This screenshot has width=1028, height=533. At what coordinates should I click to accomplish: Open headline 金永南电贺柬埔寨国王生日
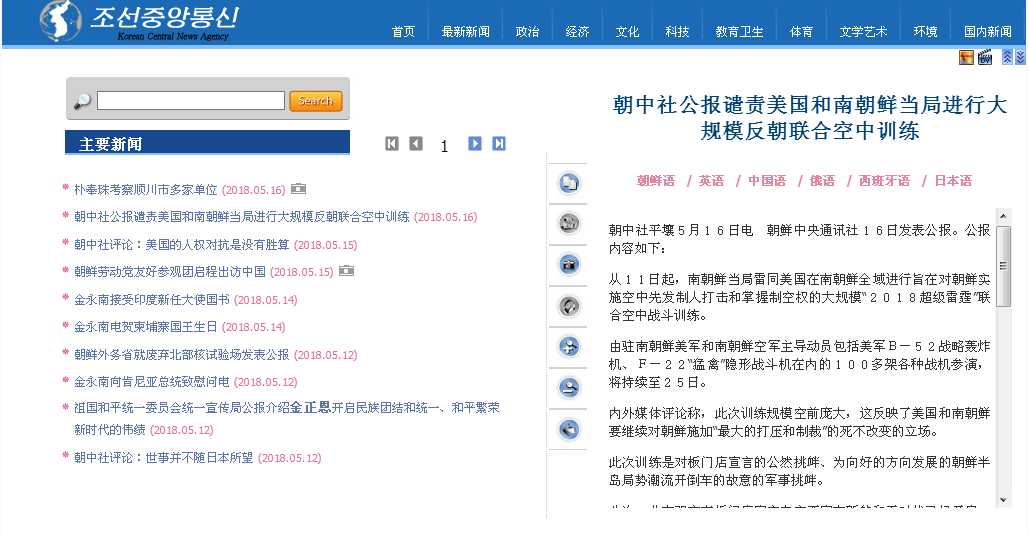[x=146, y=326]
